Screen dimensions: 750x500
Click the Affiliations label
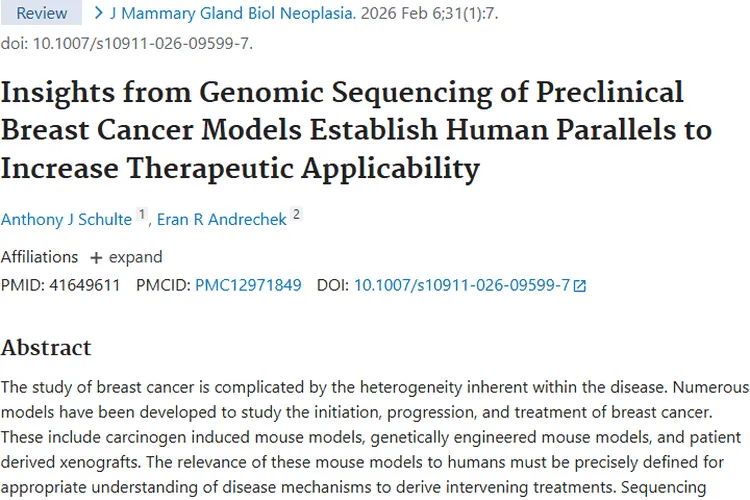pyautogui.click(x=39, y=257)
